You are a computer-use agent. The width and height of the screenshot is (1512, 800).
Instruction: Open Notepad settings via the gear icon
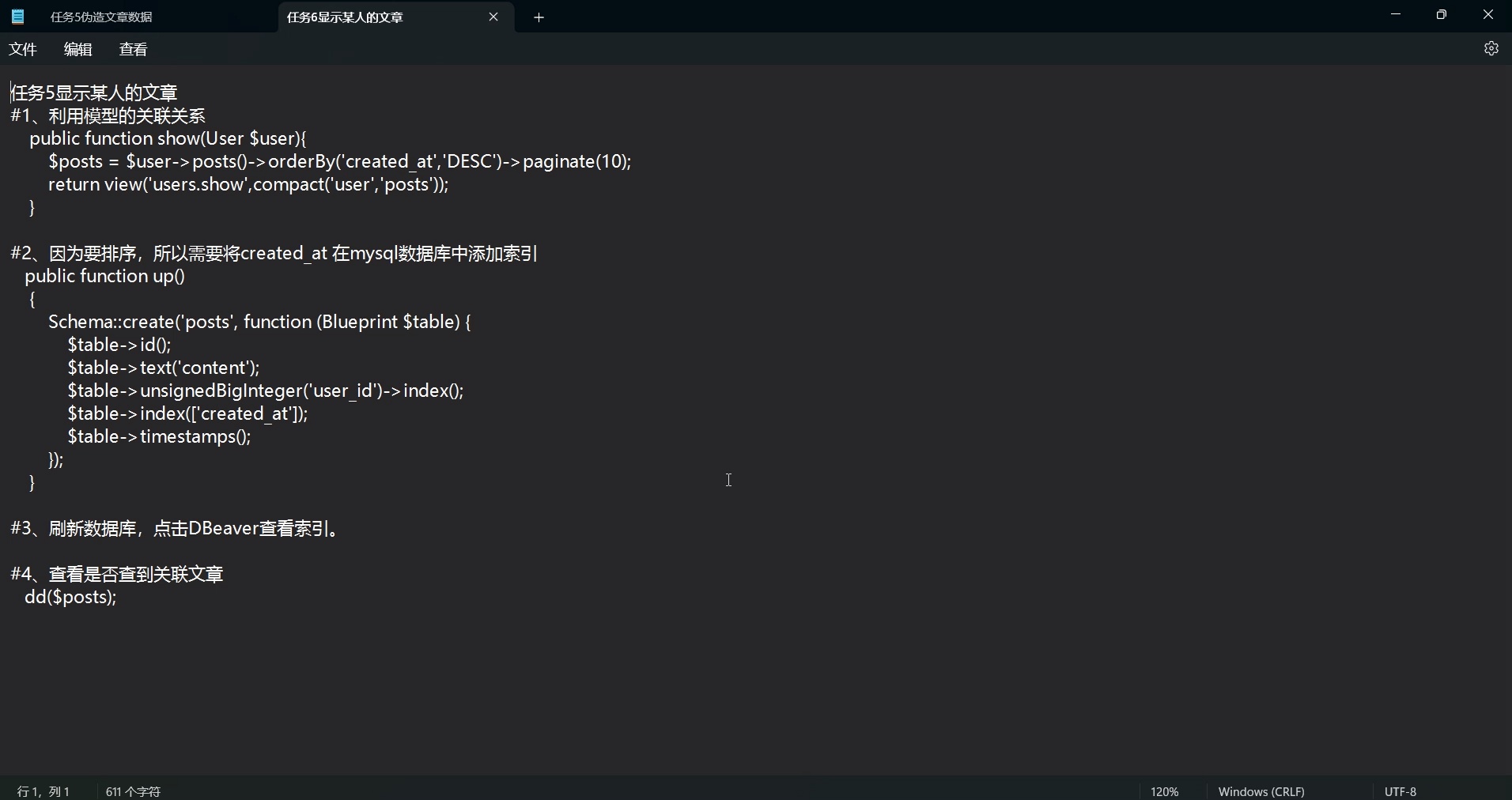[x=1493, y=48]
